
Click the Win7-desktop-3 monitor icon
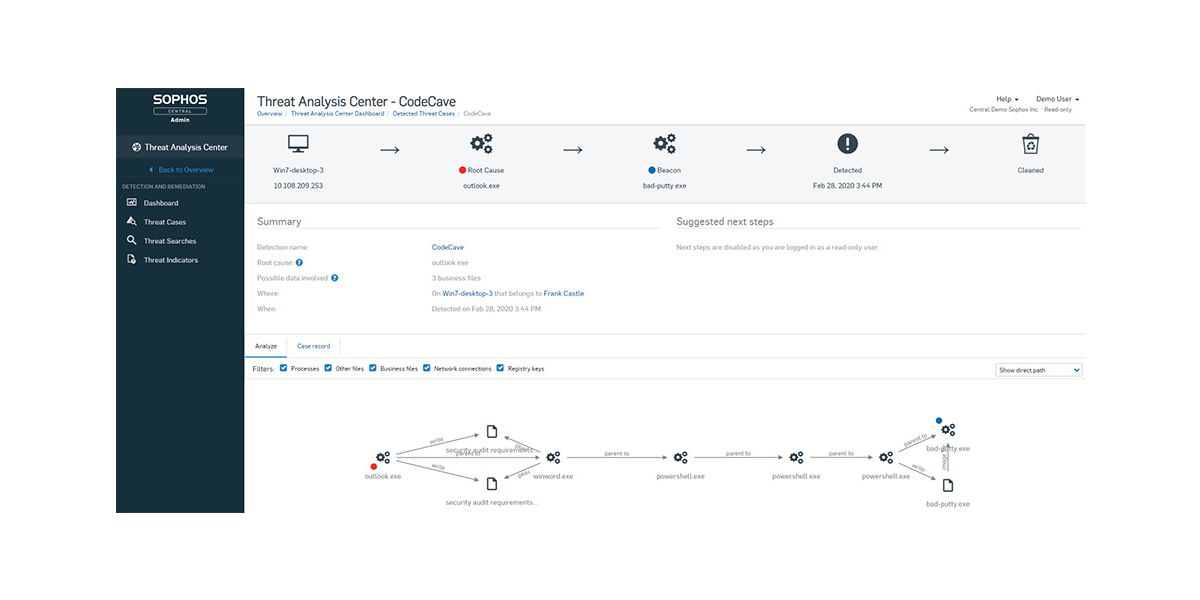click(298, 144)
